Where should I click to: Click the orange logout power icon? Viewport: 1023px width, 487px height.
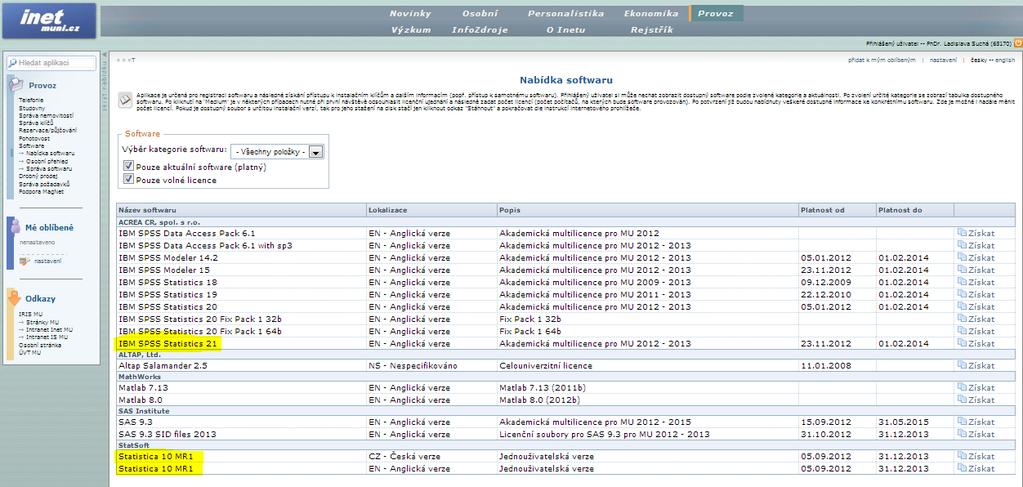[x=1018, y=43]
